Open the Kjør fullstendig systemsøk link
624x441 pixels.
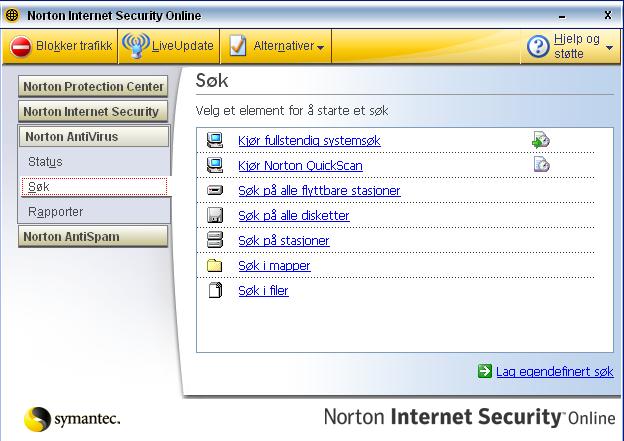click(309, 140)
